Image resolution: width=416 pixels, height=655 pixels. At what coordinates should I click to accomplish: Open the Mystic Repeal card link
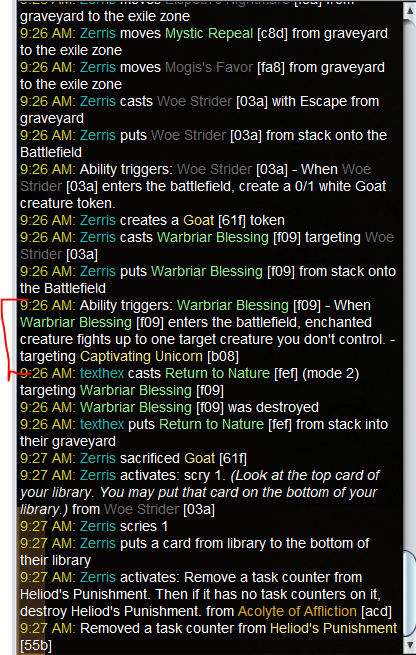pos(209,33)
